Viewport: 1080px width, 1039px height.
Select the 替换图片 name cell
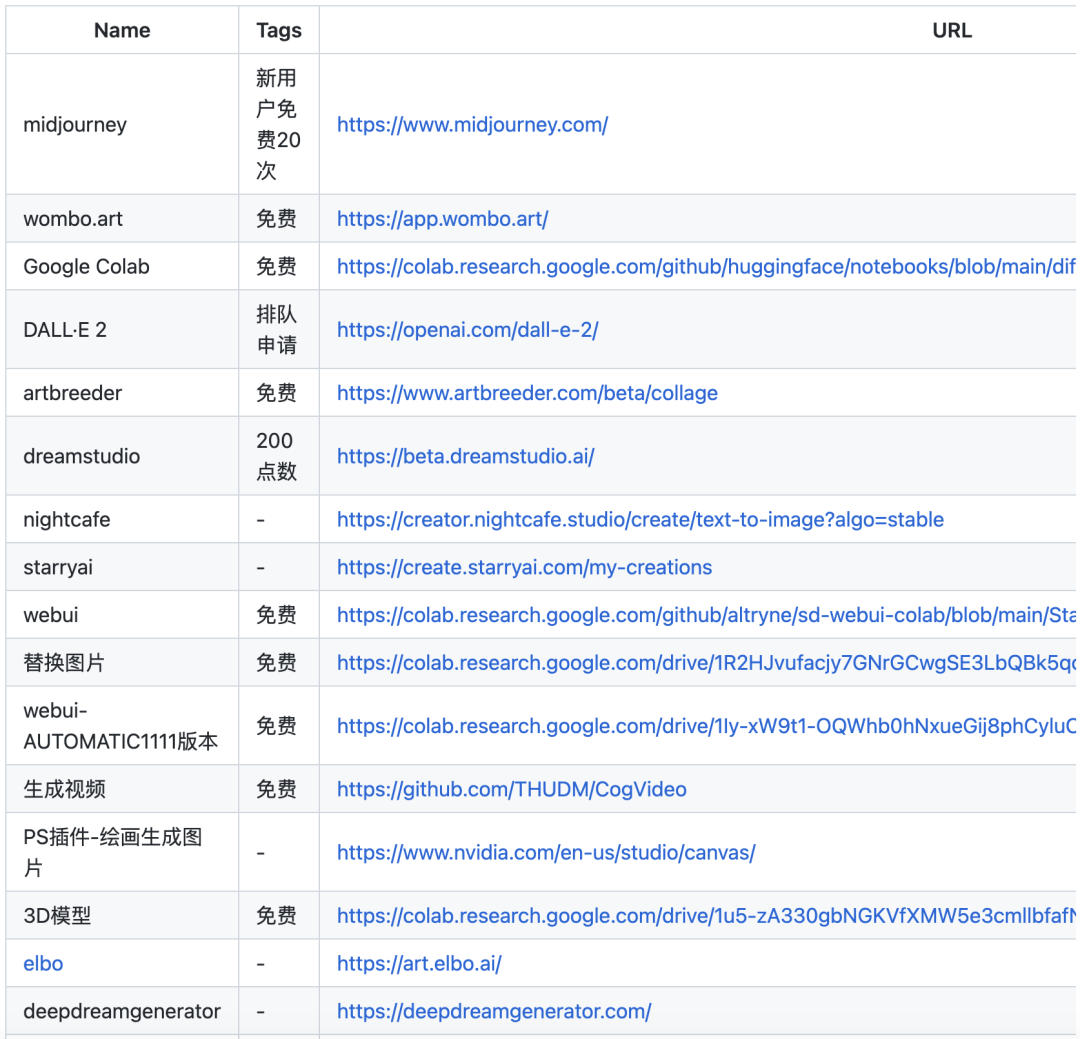point(123,662)
